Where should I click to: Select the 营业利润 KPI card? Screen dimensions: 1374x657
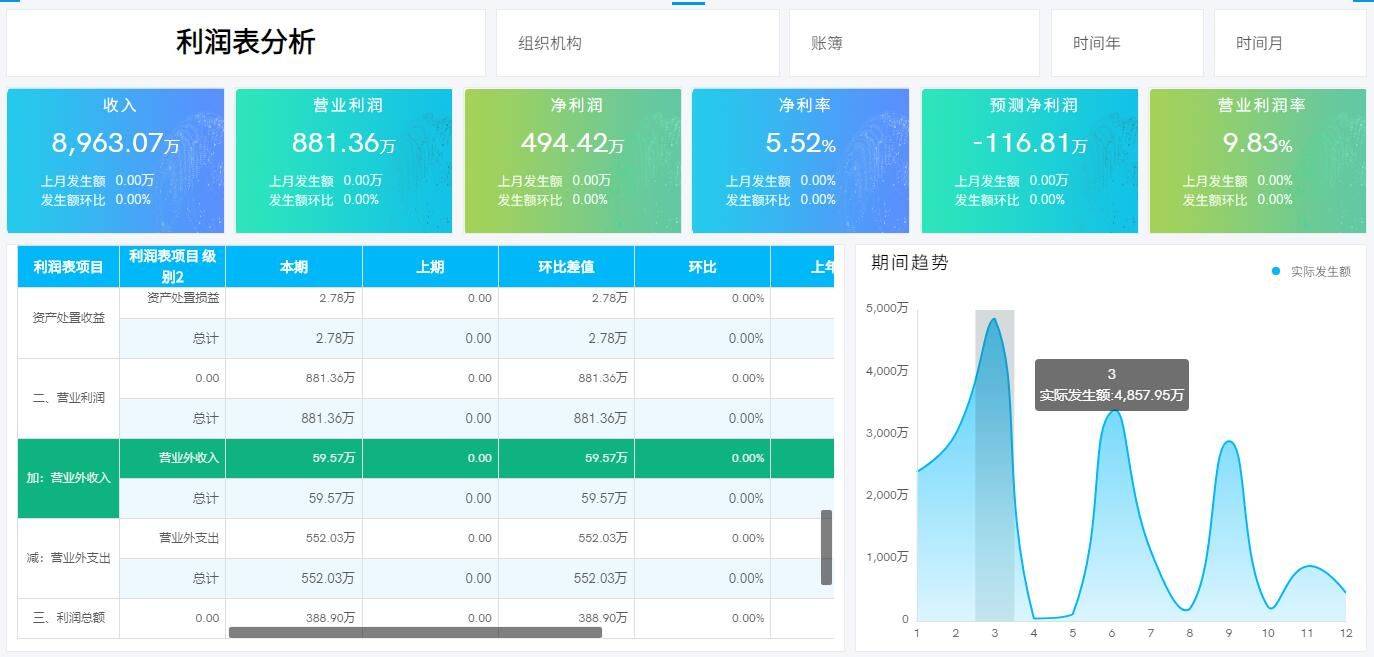(344, 160)
